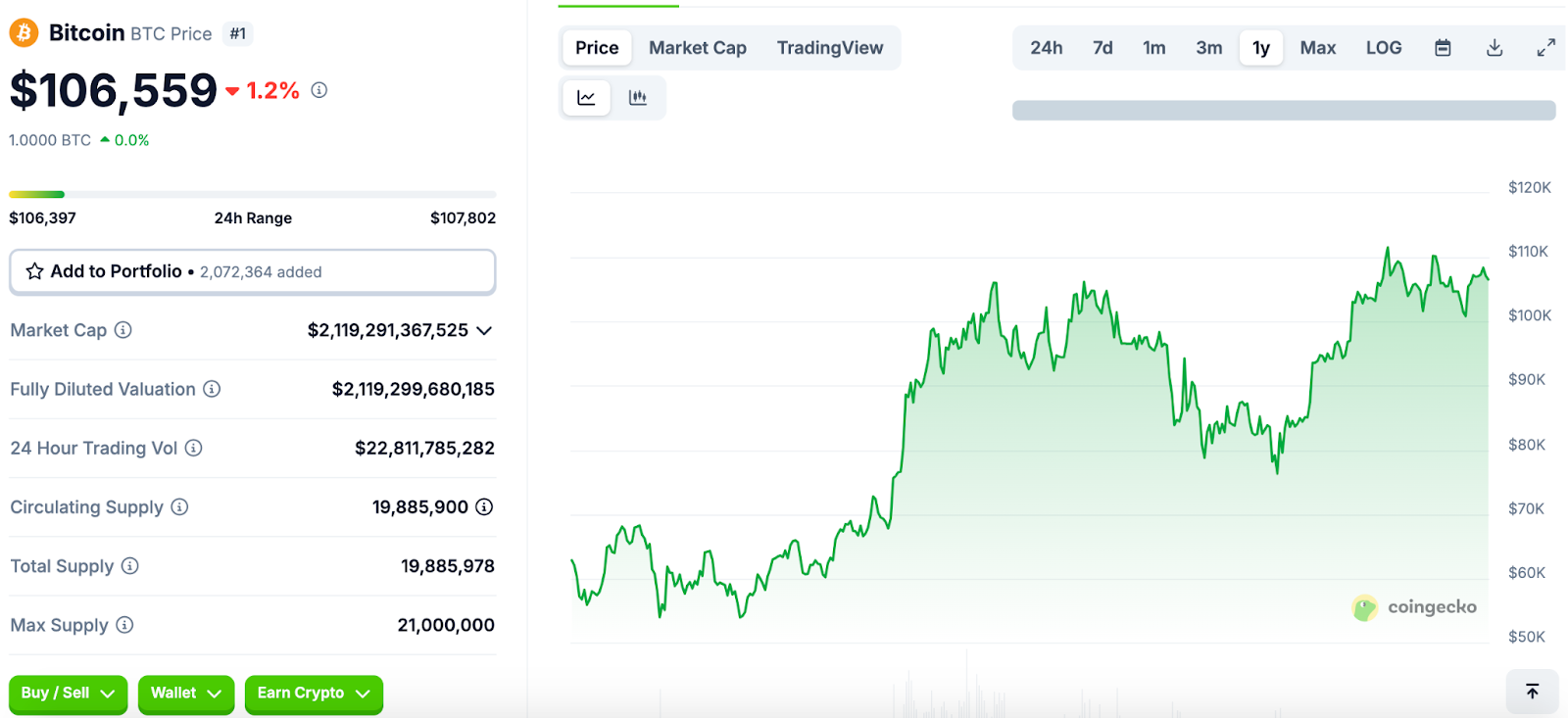Viewport: 1568px width, 718px height.
Task: Switch to candlestick chart view icon
Action: coord(638,97)
